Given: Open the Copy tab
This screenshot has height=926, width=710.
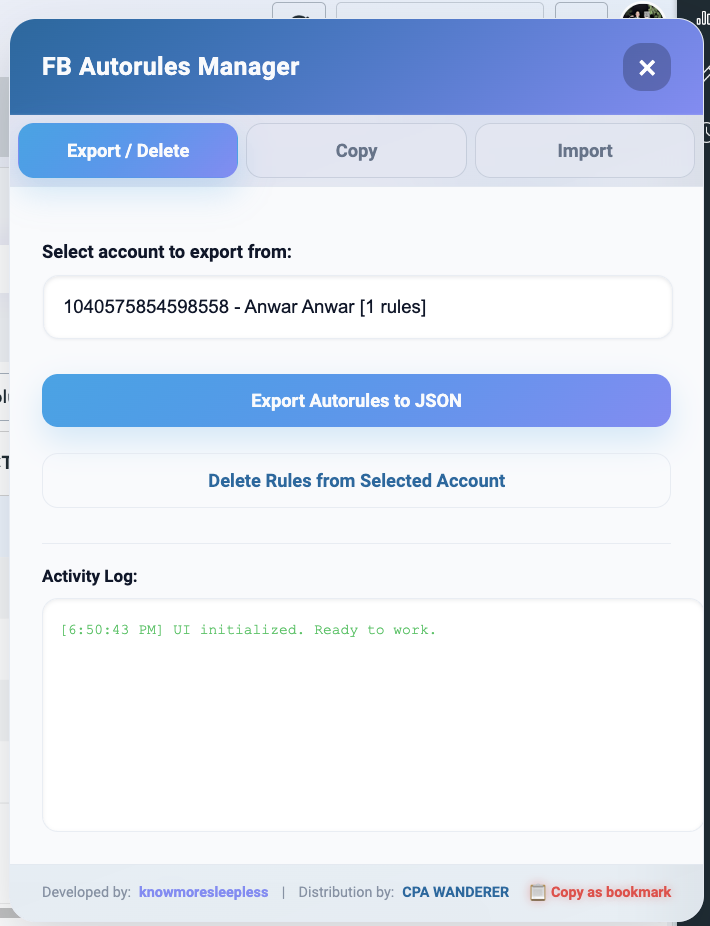Looking at the screenshot, I should pyautogui.click(x=356, y=151).
